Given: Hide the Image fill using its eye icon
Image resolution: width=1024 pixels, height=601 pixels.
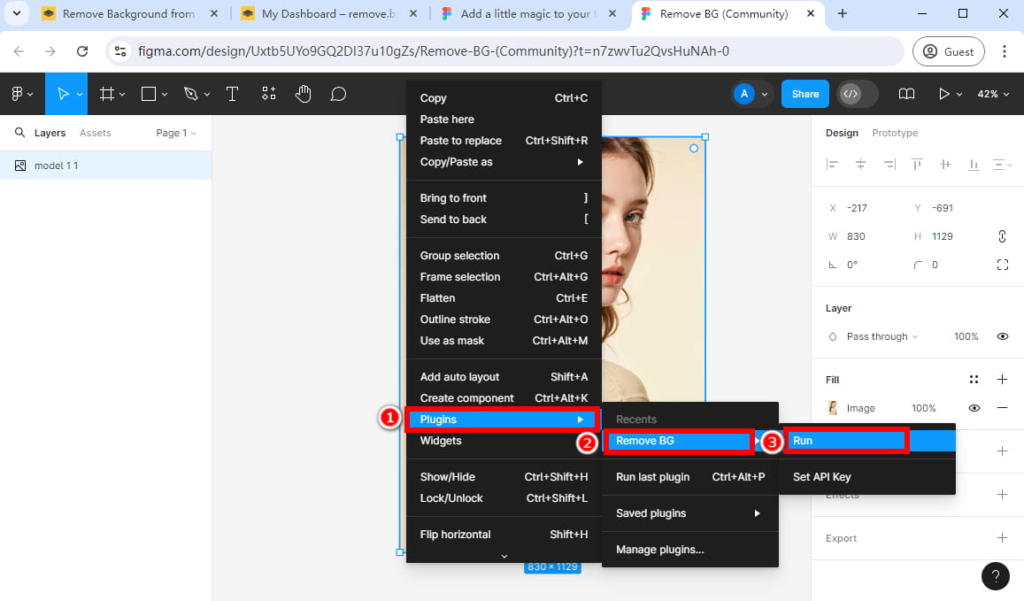Looking at the screenshot, I should click(x=974, y=407).
